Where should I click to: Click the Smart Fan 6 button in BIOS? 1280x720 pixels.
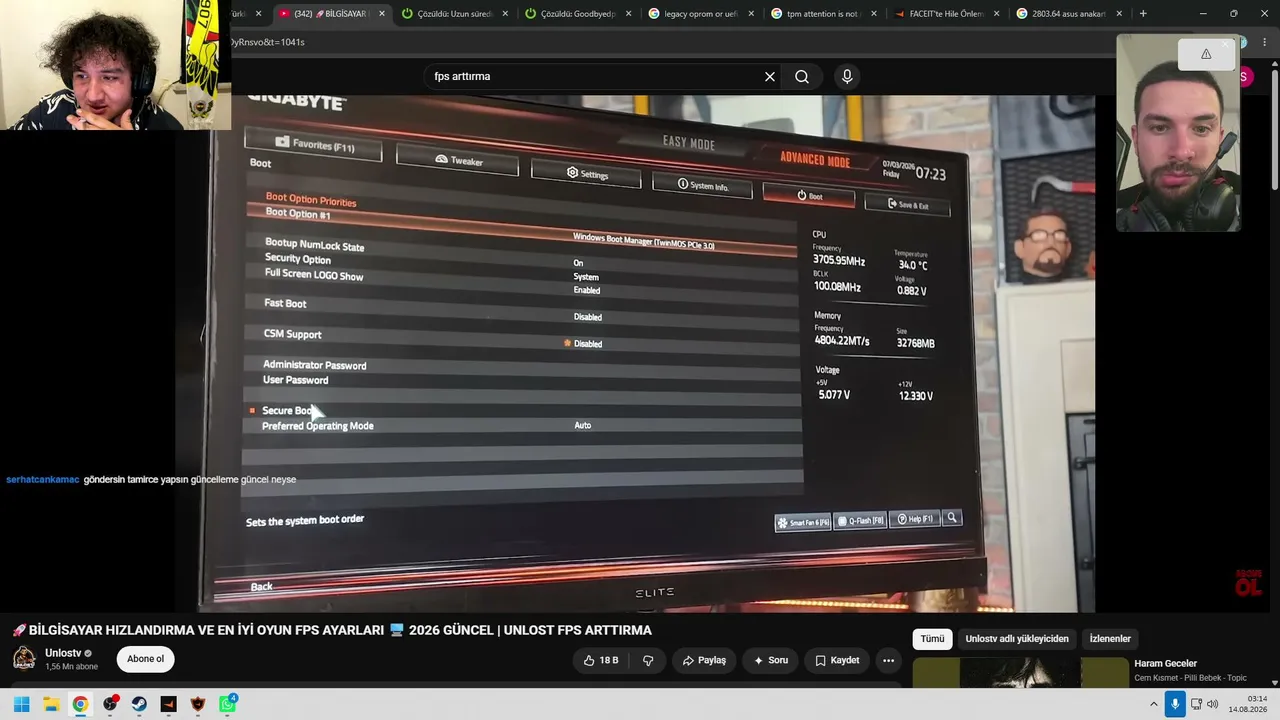pyautogui.click(x=803, y=522)
